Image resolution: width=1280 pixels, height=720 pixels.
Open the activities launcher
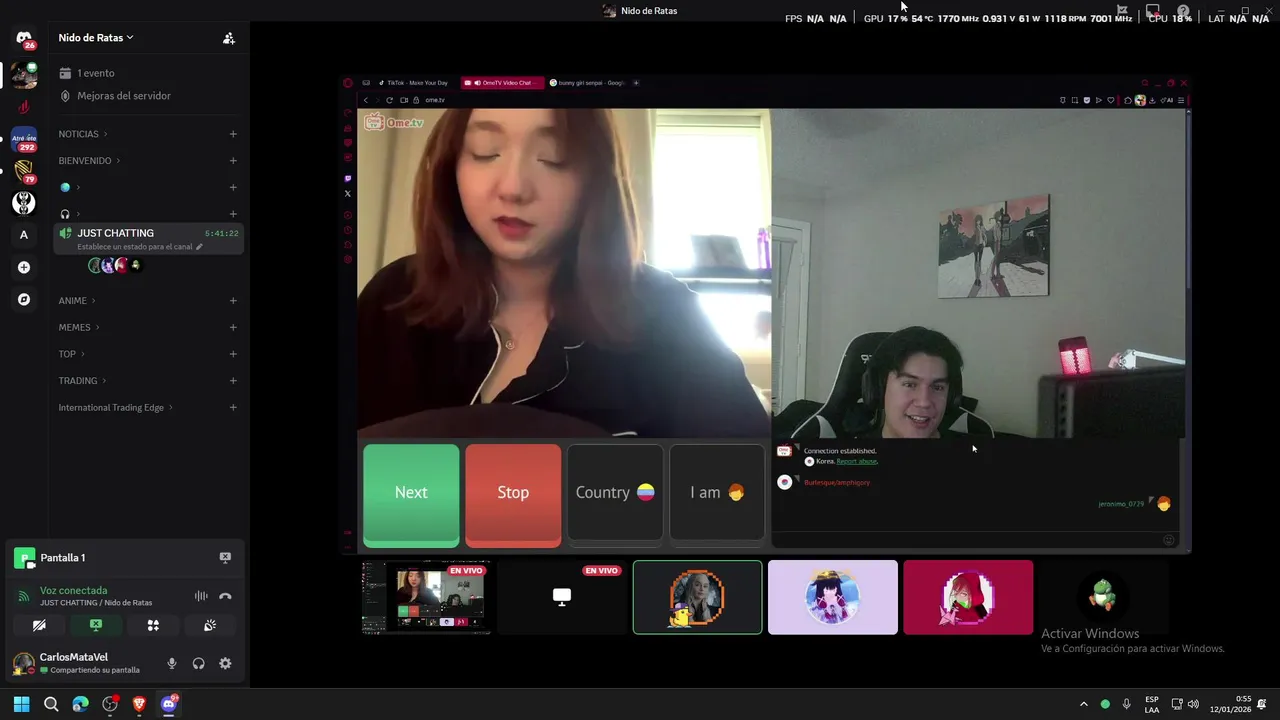point(153,625)
